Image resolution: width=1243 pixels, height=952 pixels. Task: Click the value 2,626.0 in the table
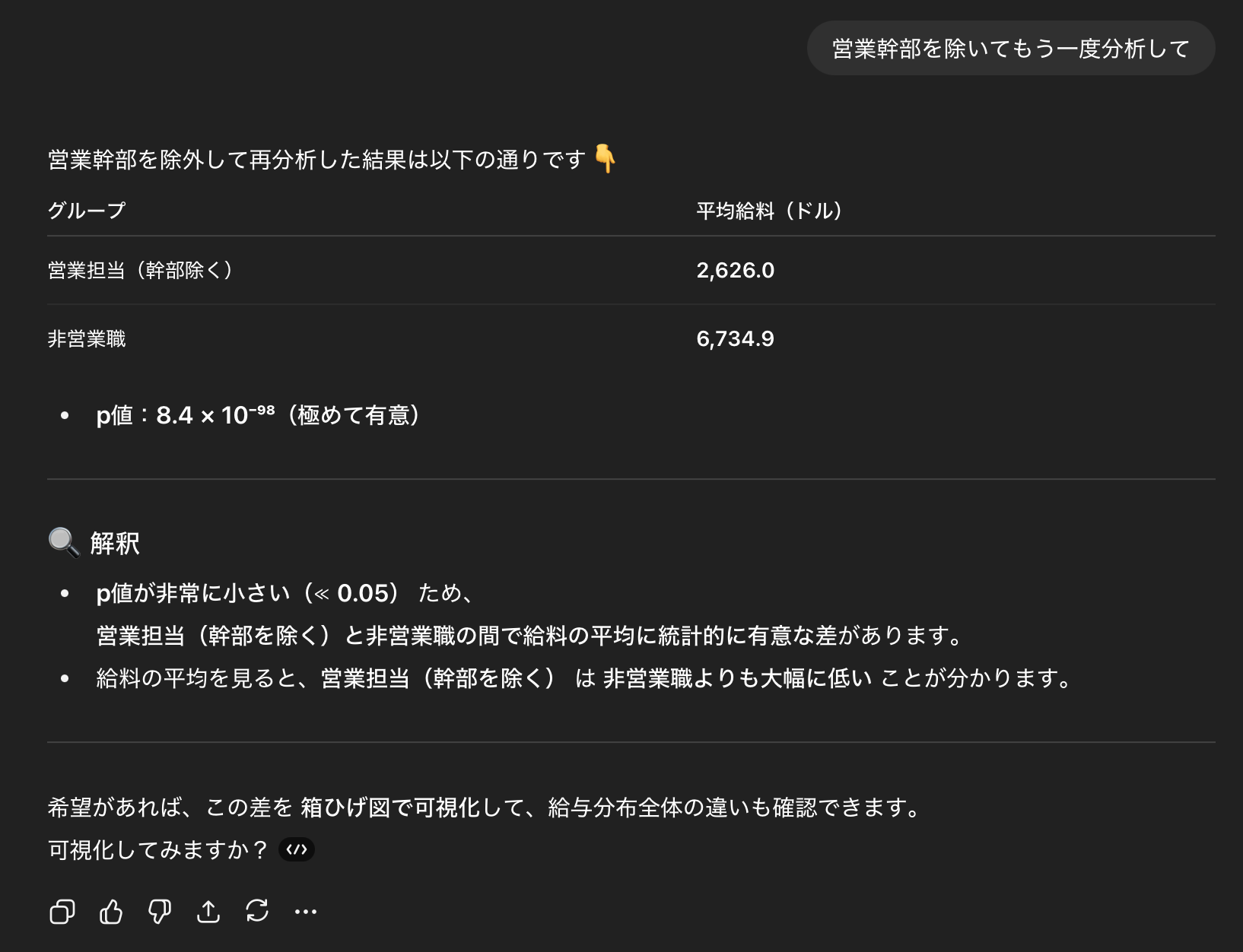[735, 270]
